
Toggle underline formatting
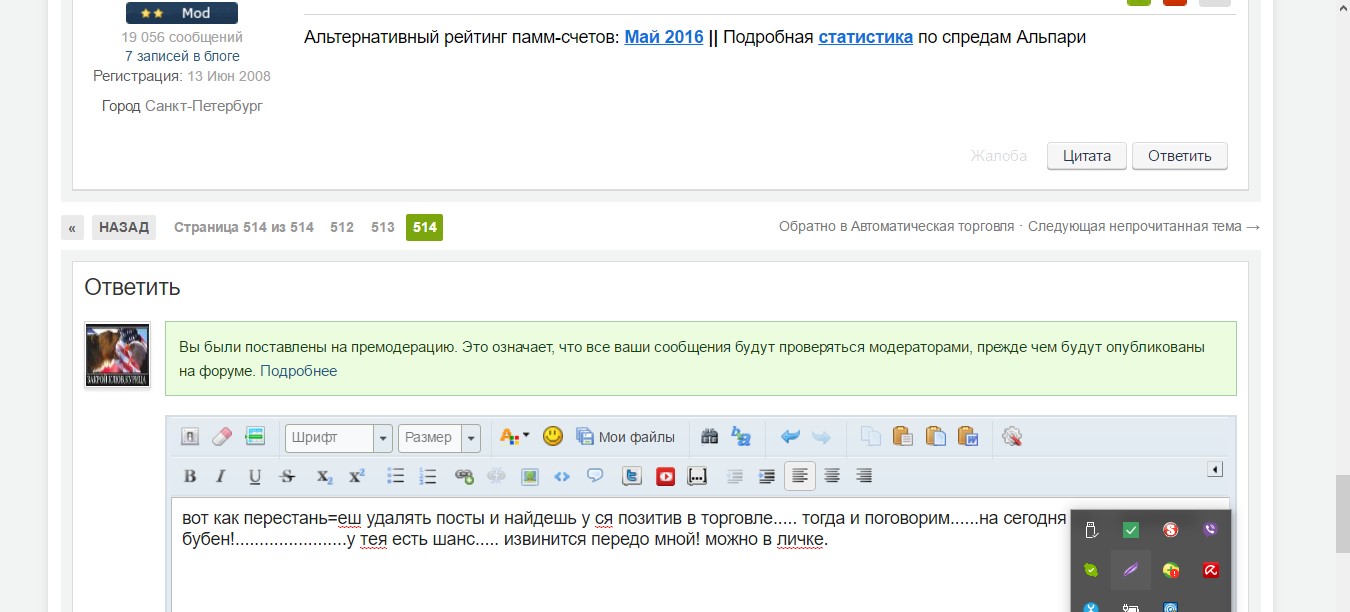click(255, 477)
